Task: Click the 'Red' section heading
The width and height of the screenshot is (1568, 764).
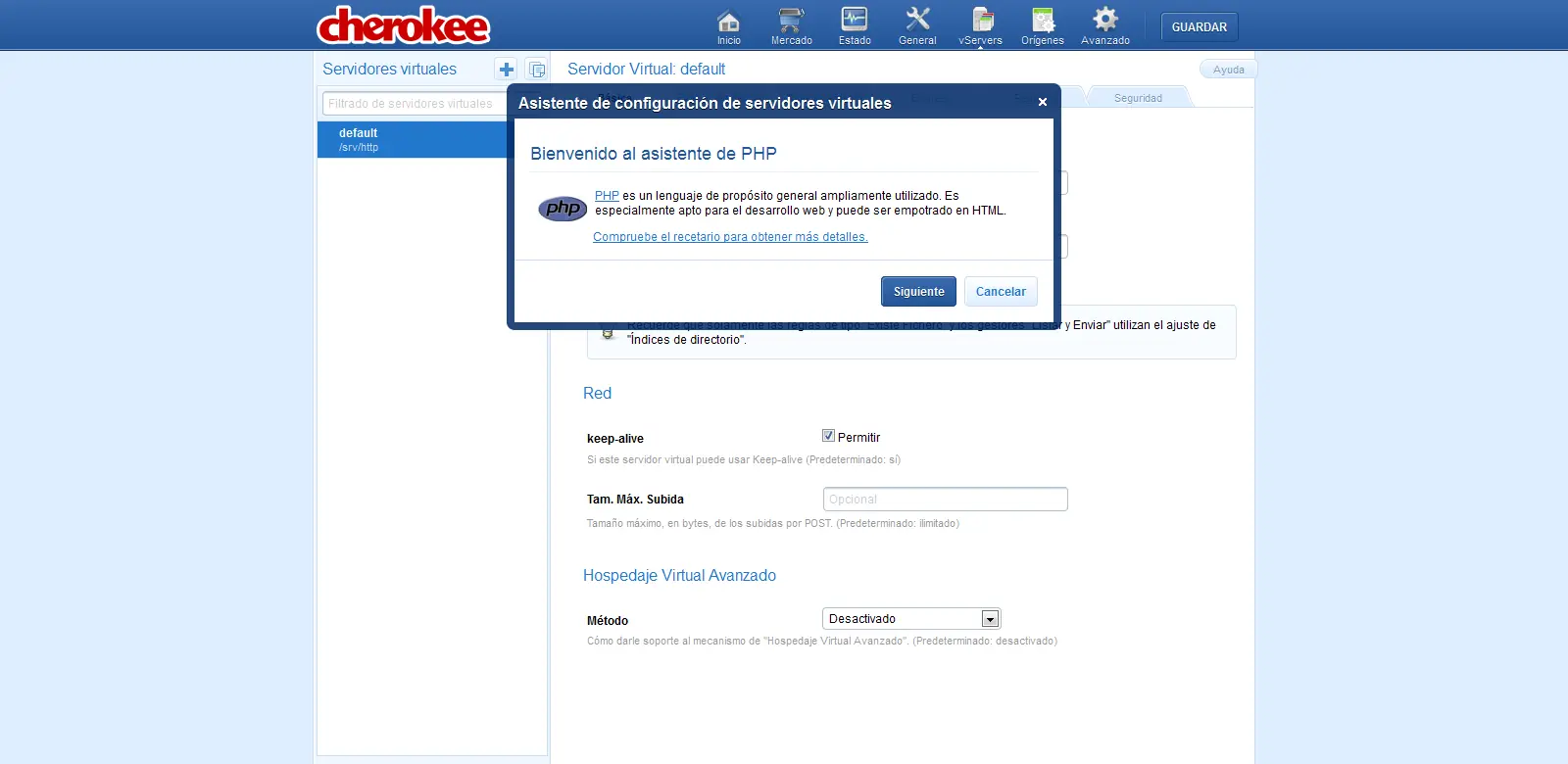Action: 597,394
